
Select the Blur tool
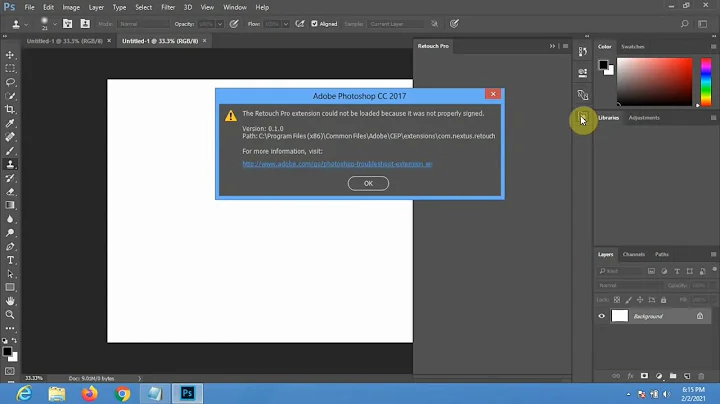(x=10, y=219)
